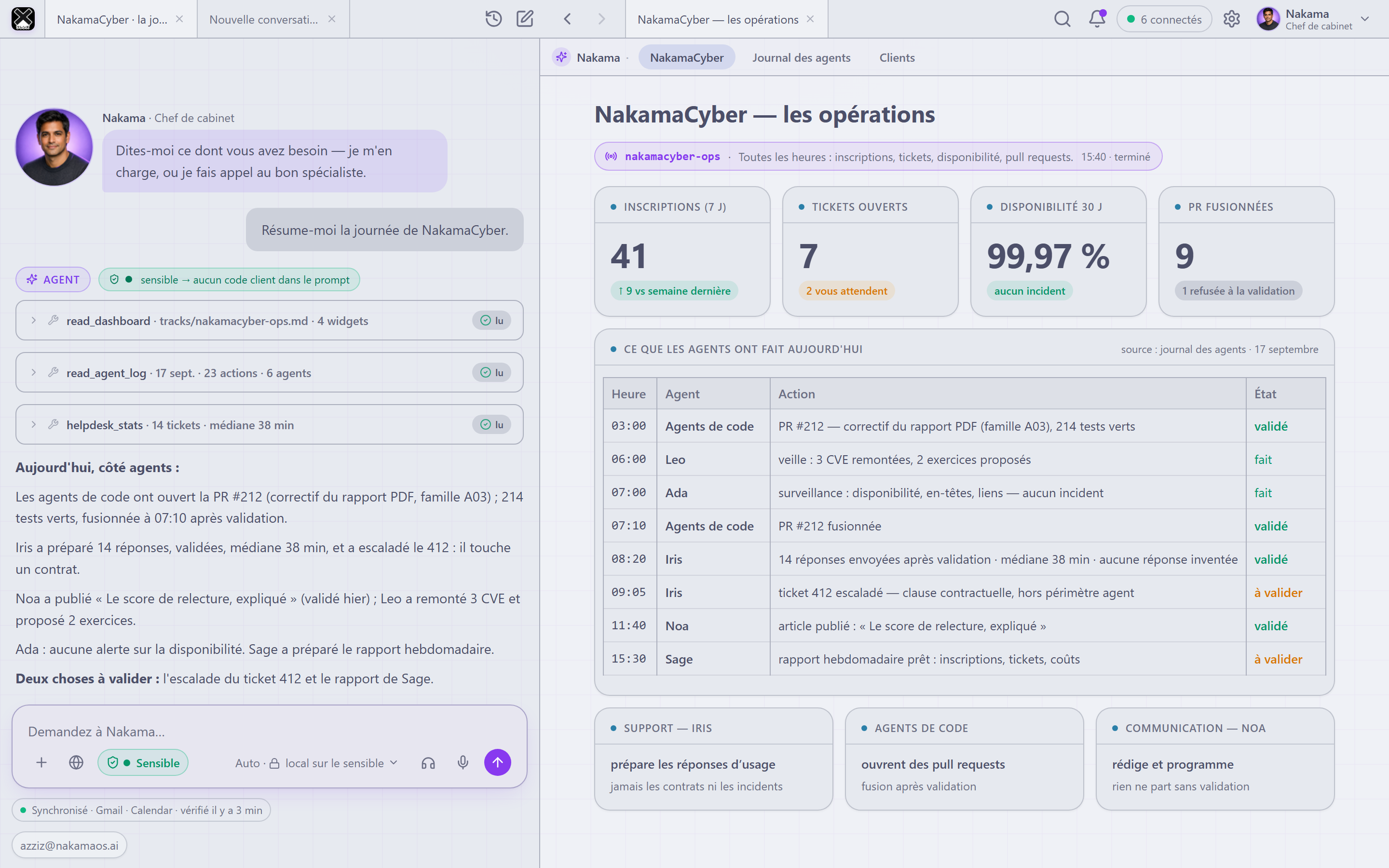Viewport: 1389px width, 868px height.
Task: Click the à valider state for ticket 412
Action: point(1278,593)
